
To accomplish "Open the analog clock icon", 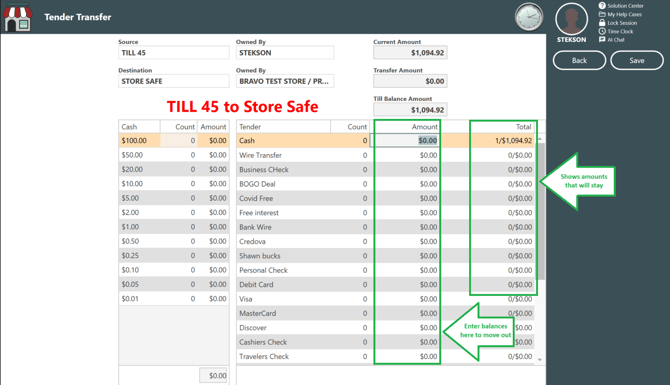I will click(529, 17).
